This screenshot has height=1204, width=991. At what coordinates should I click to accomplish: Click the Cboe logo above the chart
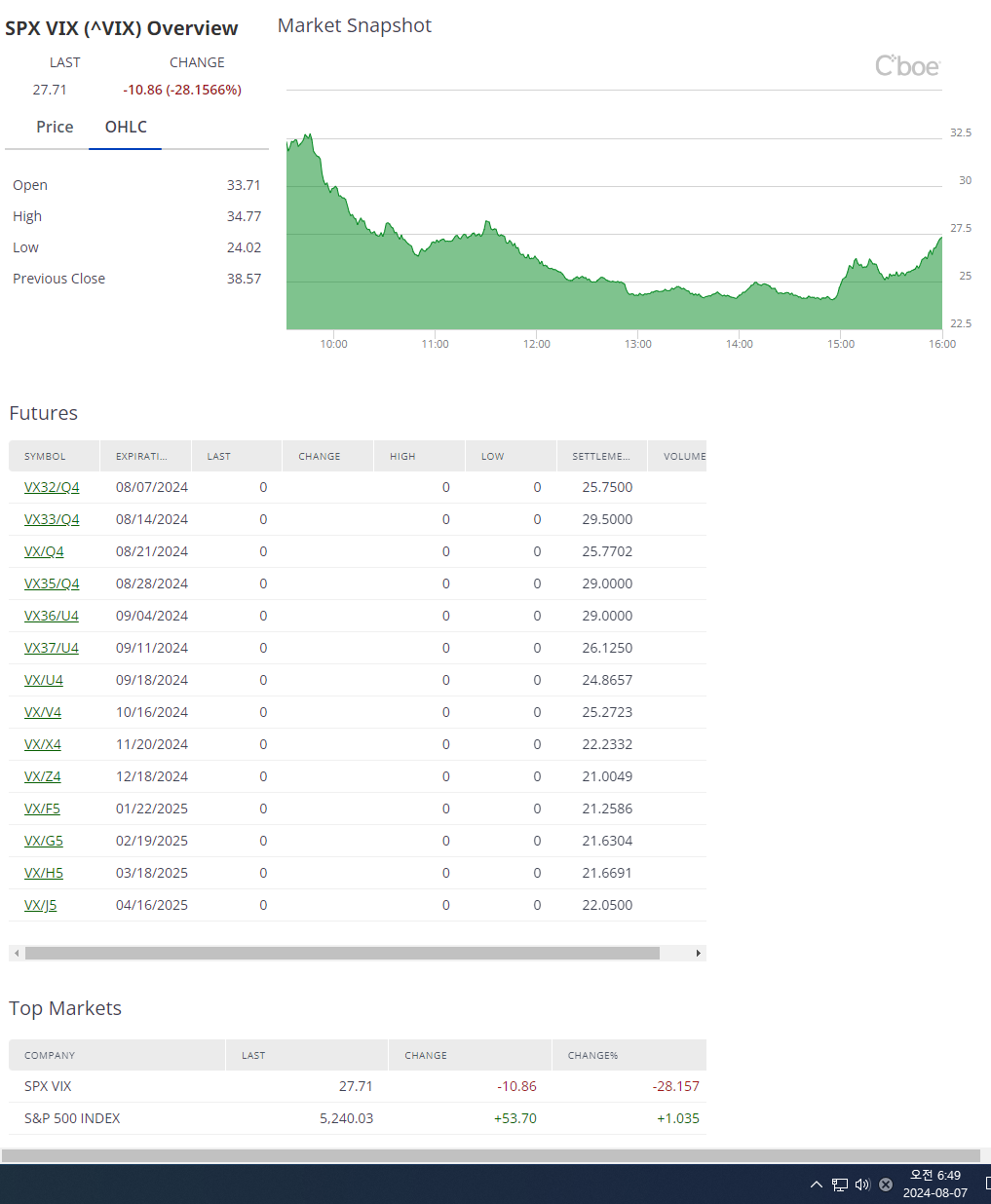[x=907, y=66]
